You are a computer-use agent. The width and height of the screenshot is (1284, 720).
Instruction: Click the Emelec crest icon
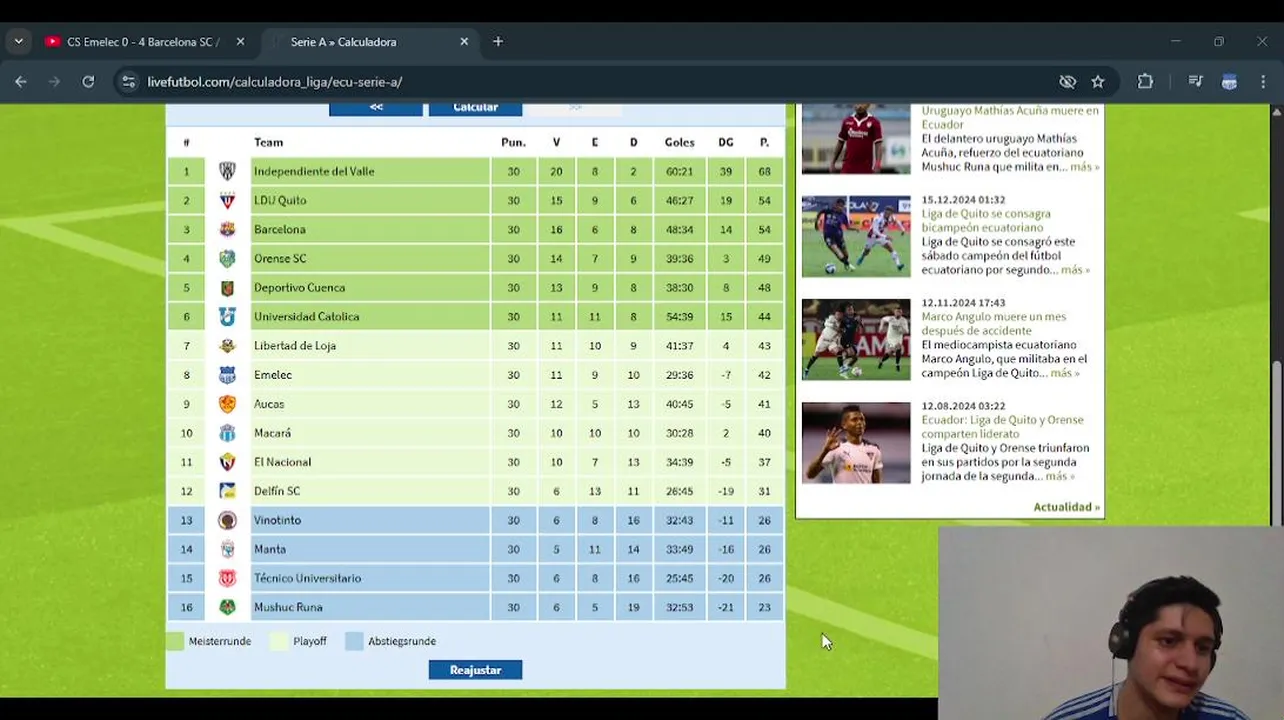tap(227, 375)
